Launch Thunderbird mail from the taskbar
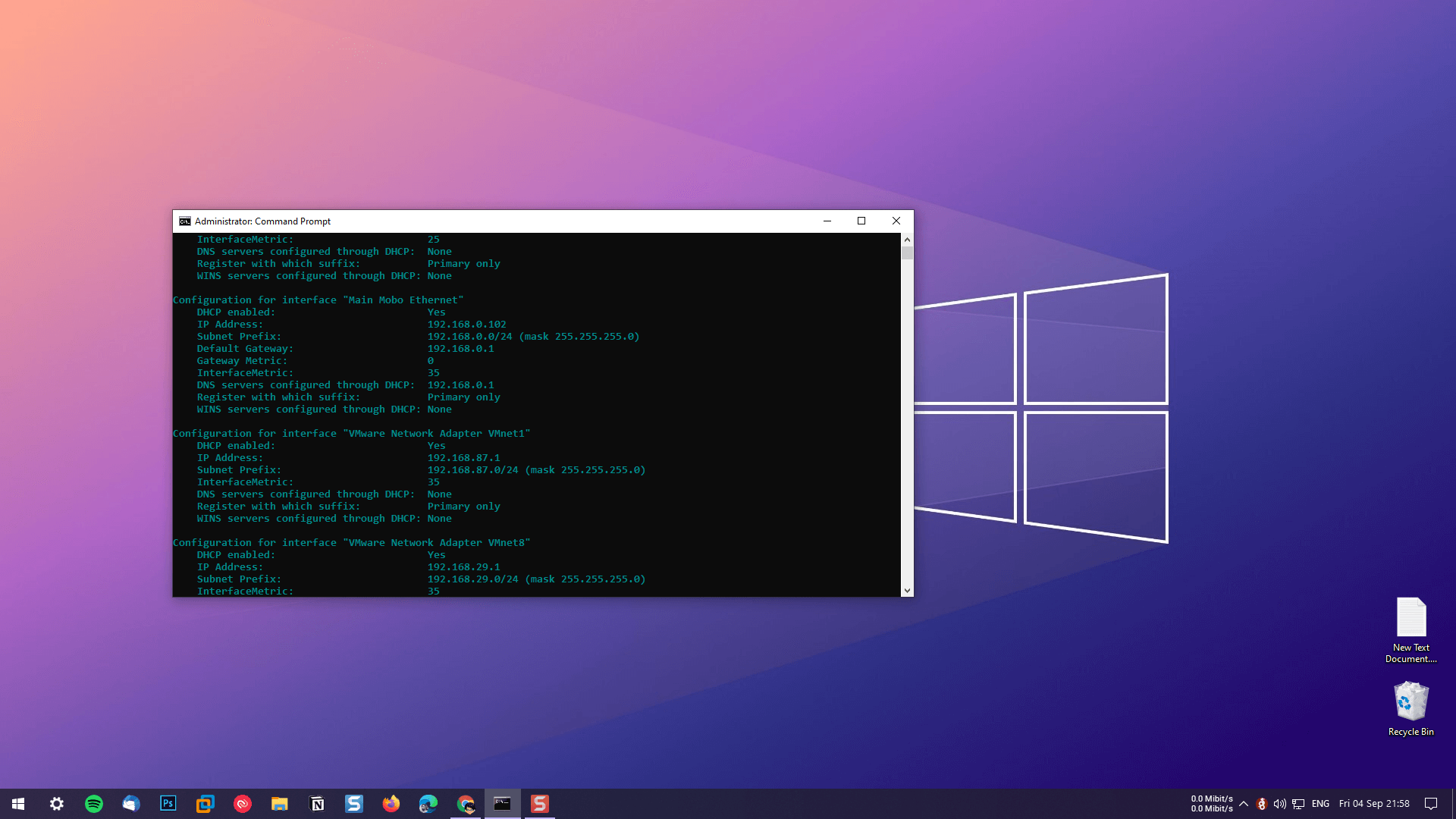Viewport: 1456px width, 819px height. [x=130, y=803]
